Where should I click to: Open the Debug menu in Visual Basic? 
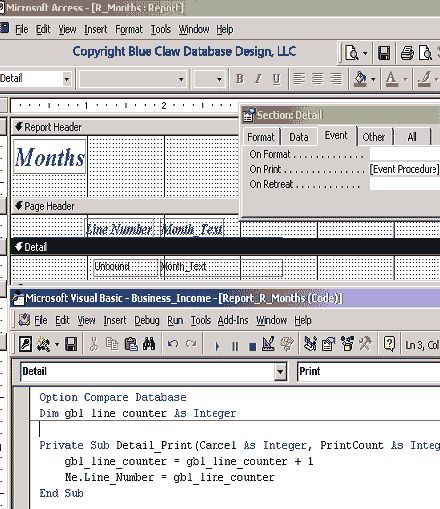pos(147,320)
